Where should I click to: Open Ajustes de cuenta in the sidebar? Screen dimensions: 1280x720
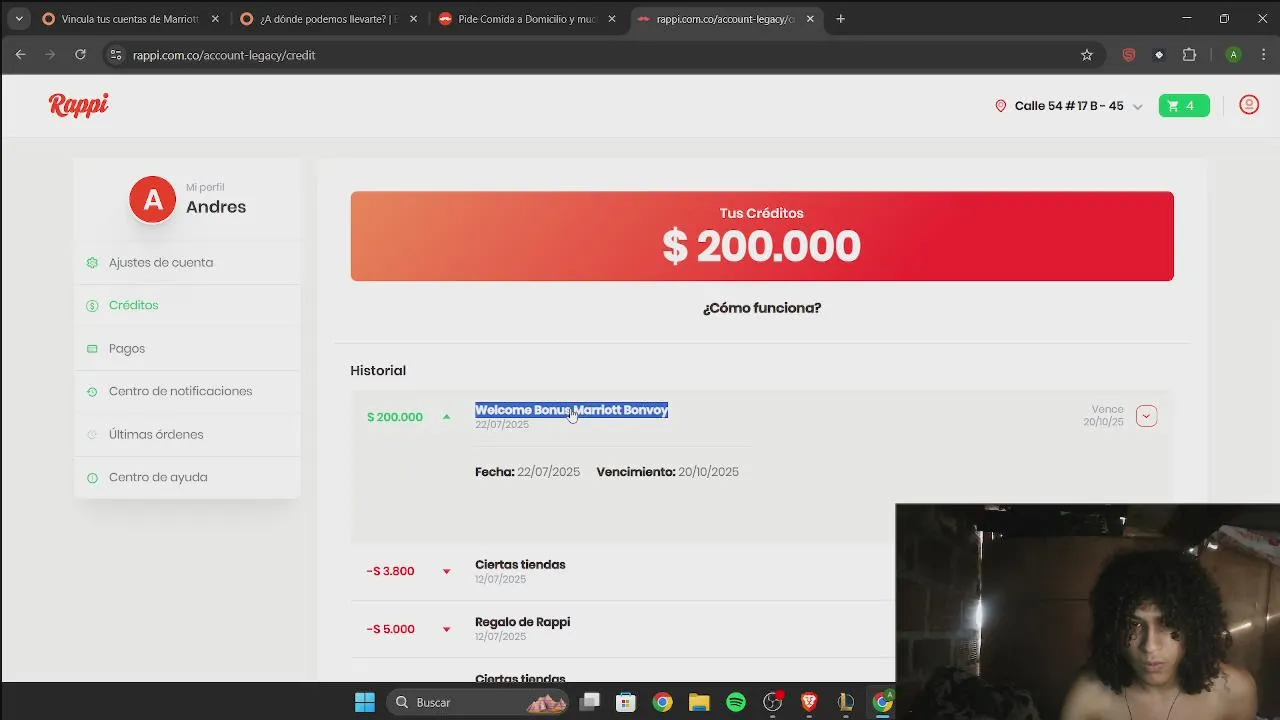coord(187,262)
